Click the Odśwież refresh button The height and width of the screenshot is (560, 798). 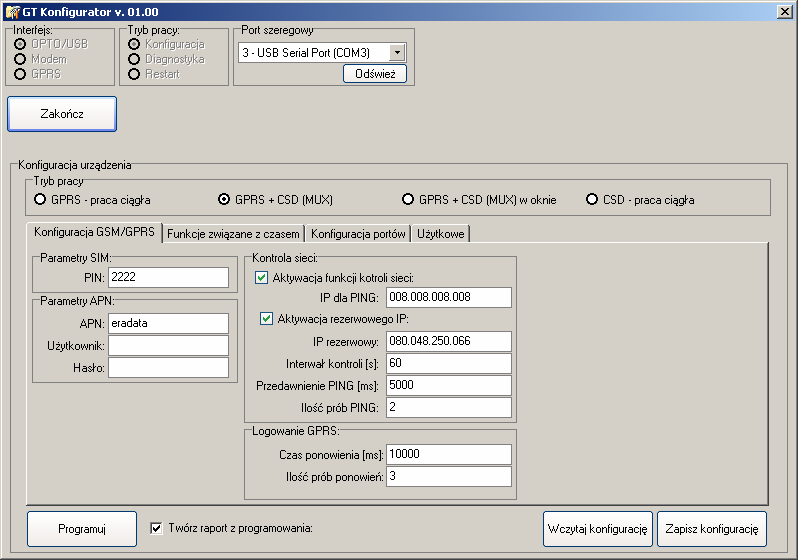[x=375, y=74]
